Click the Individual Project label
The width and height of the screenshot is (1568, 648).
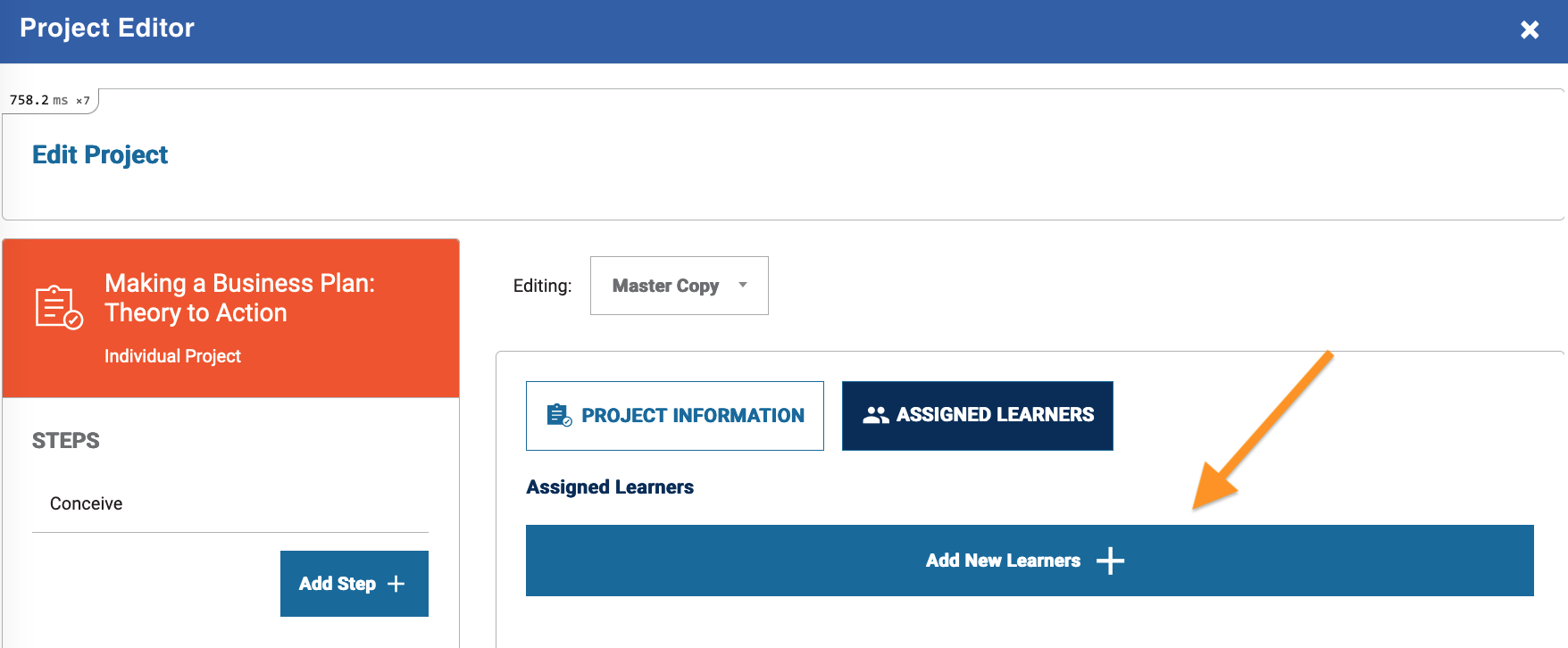[x=172, y=356]
